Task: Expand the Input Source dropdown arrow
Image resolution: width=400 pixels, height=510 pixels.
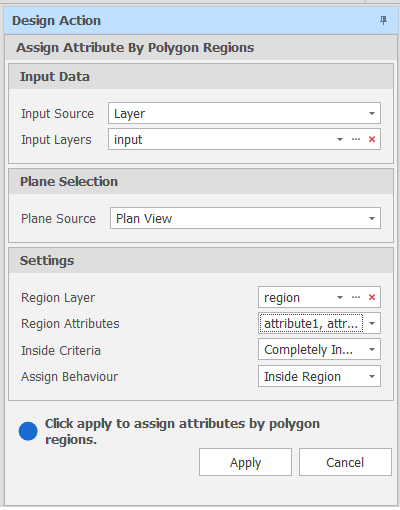Action: point(372,113)
